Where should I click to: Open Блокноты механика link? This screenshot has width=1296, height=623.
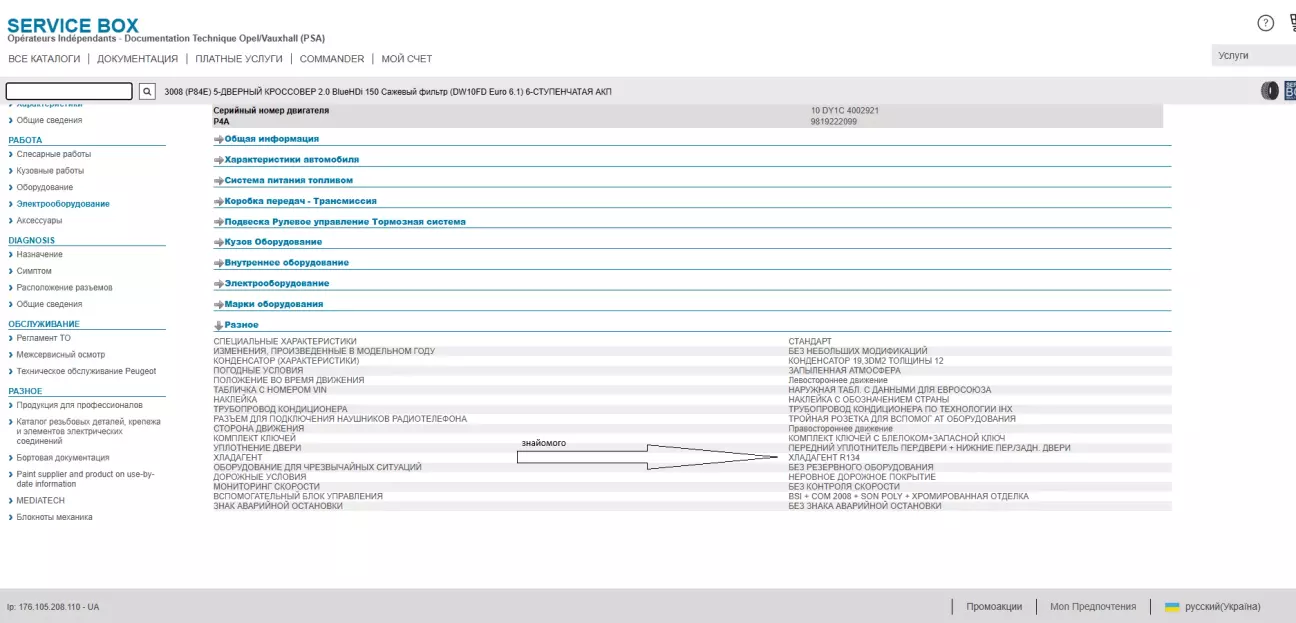54,517
